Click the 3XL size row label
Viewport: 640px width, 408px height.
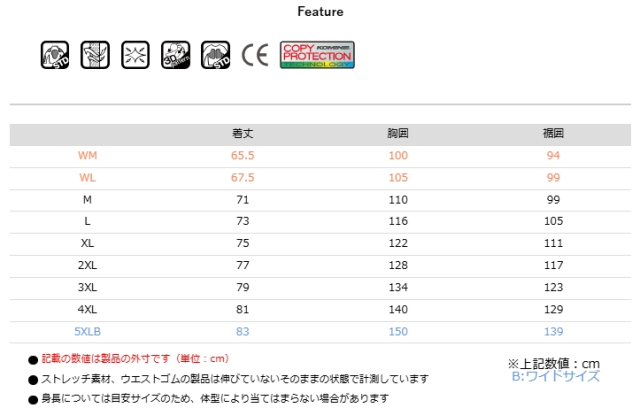pos(87,287)
